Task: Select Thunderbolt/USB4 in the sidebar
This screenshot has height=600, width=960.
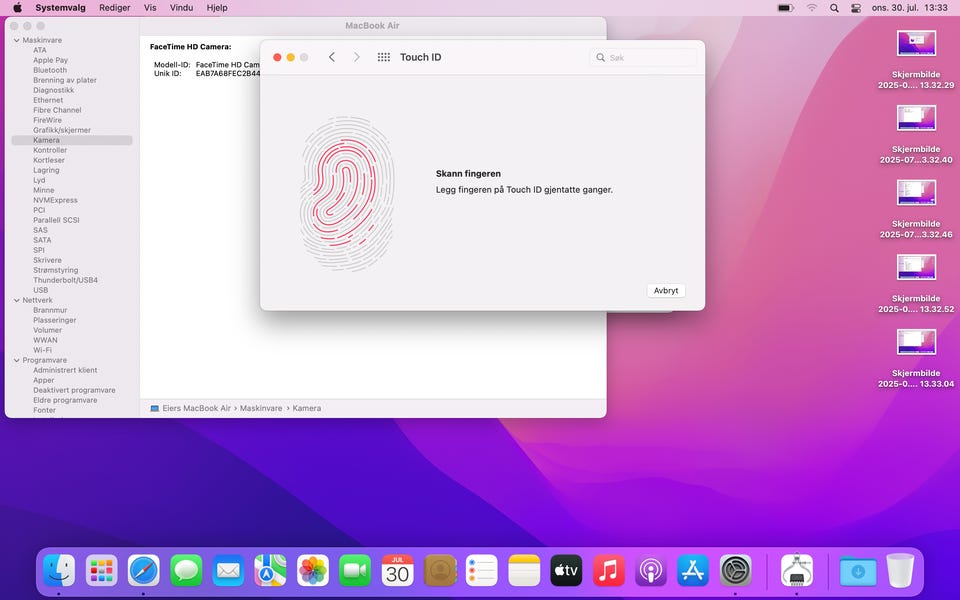Action: [x=65, y=280]
